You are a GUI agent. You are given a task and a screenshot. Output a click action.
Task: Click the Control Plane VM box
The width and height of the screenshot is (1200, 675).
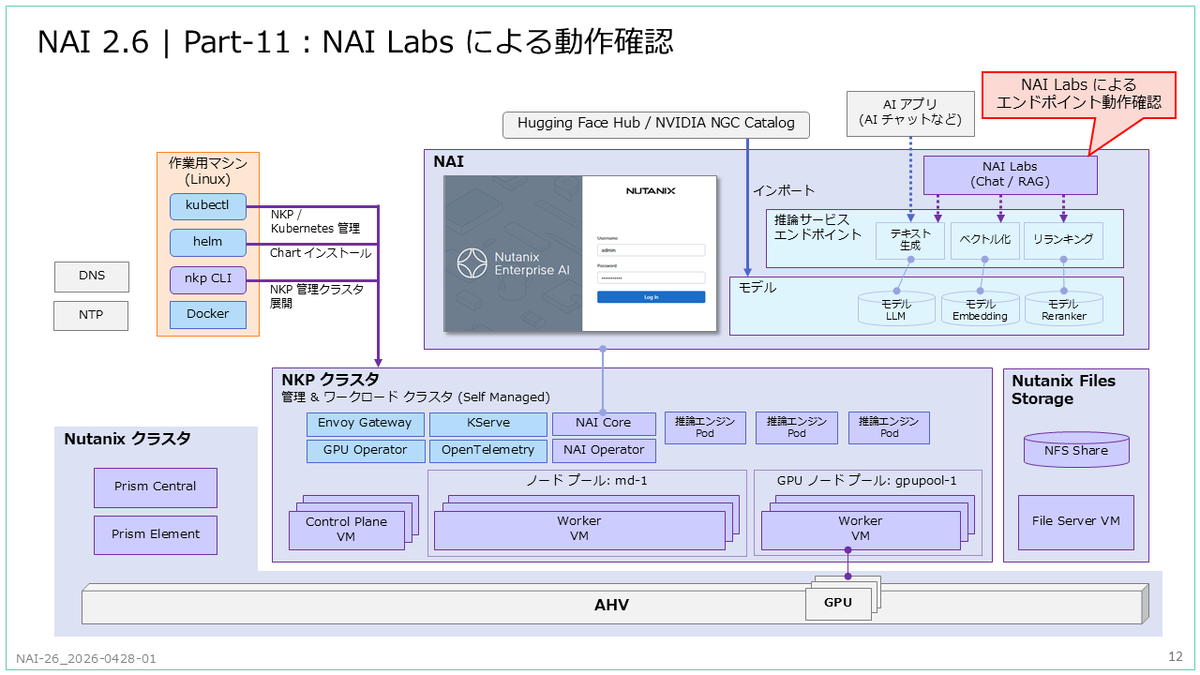(346, 530)
